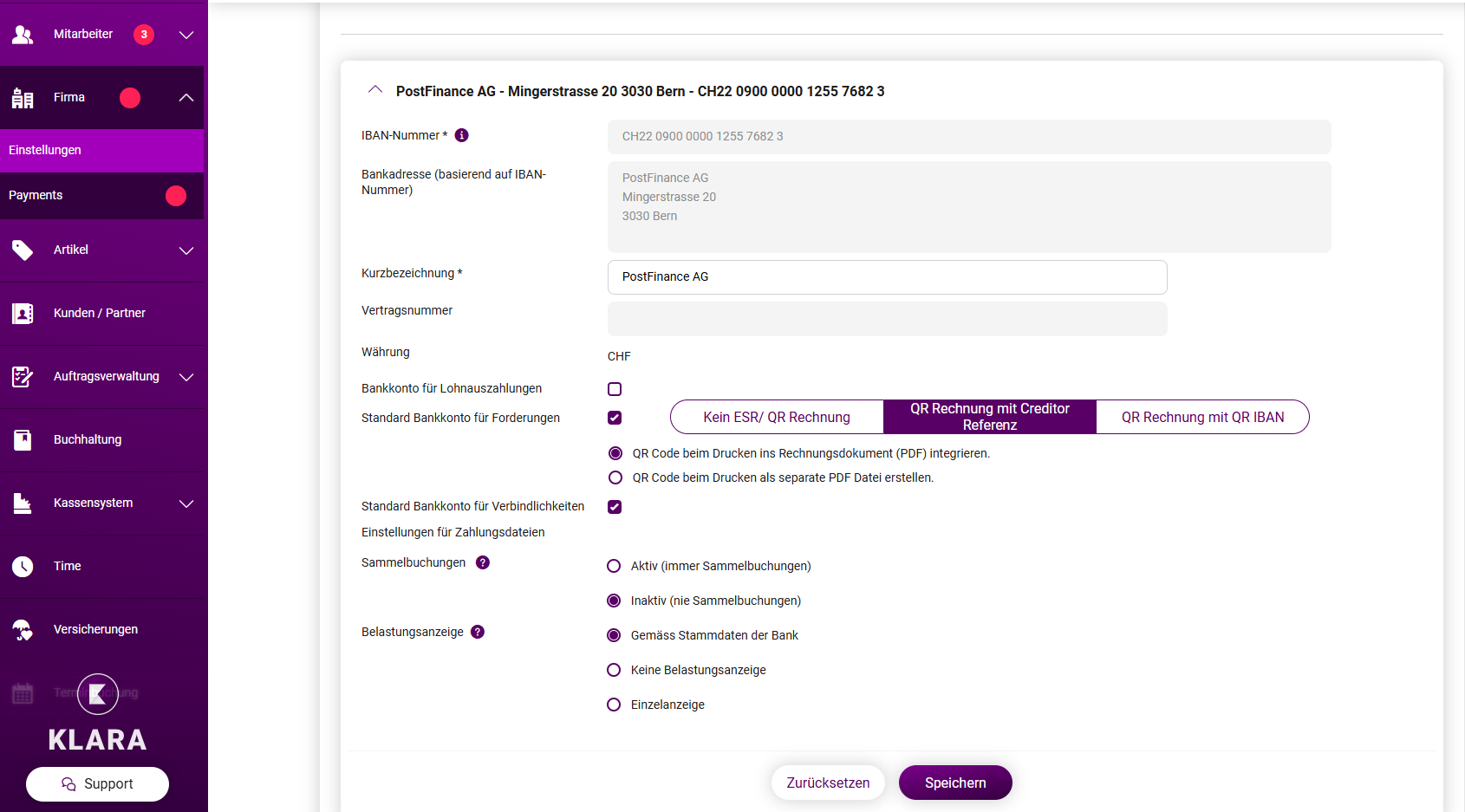The image size is (1465, 812).
Task: Collapse the Firma menu chevron
Action: pos(186,98)
